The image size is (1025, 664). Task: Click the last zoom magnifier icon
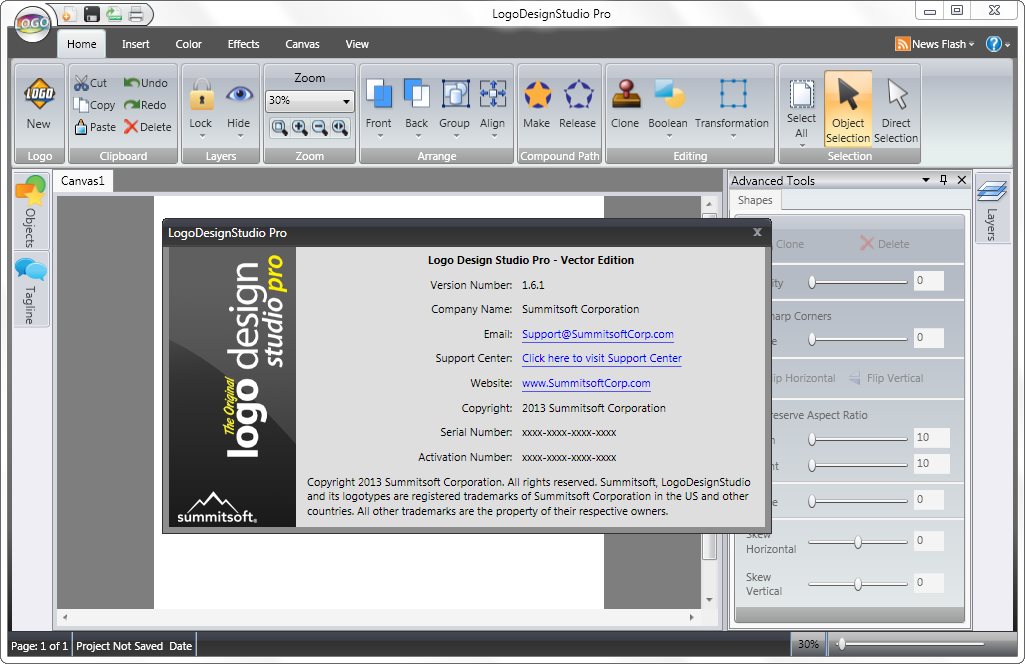point(340,128)
